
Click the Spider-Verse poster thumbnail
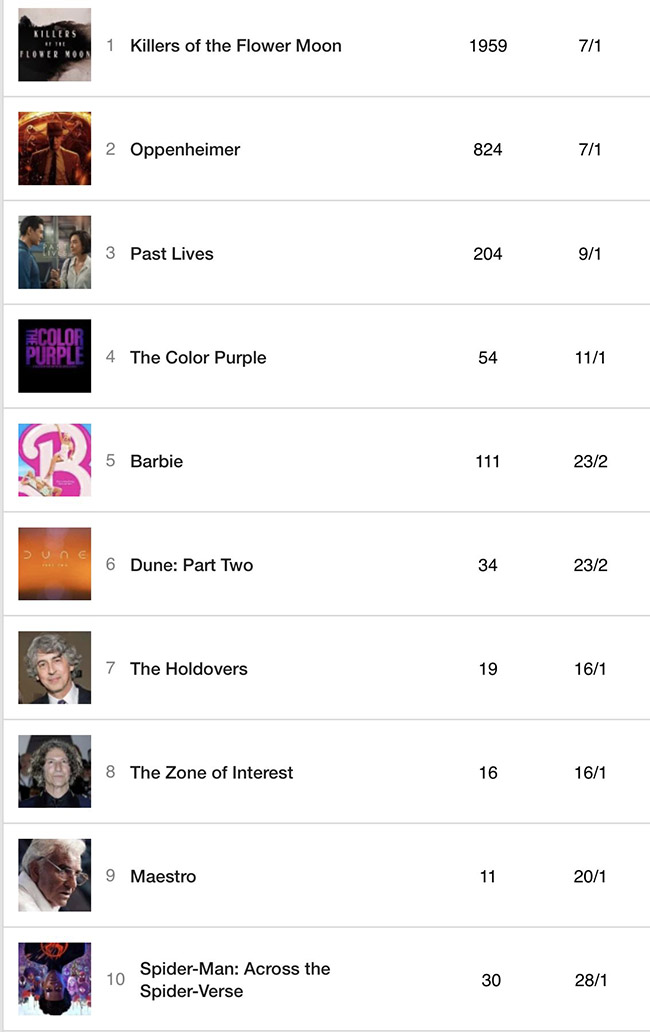54,979
